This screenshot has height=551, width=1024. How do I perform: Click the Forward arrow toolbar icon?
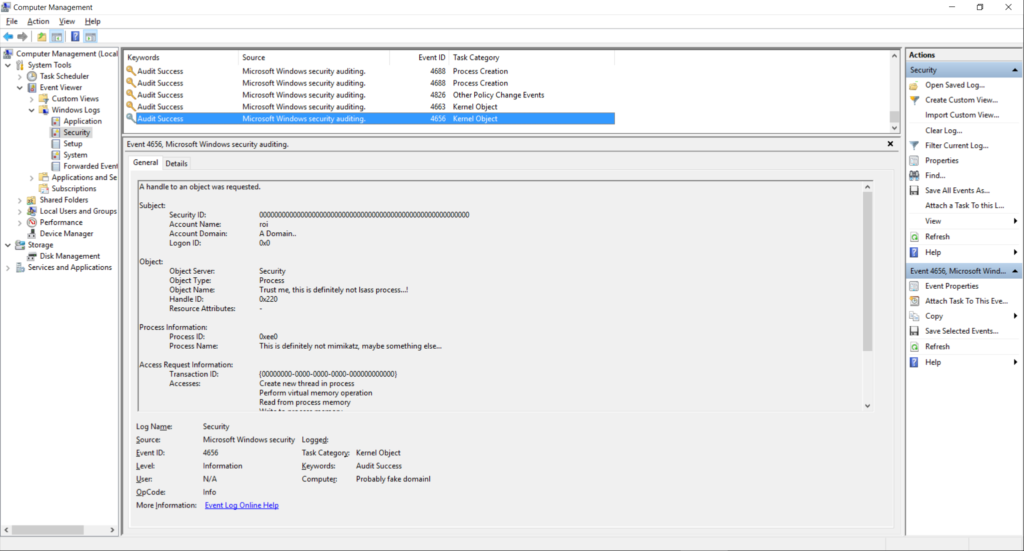[22, 37]
